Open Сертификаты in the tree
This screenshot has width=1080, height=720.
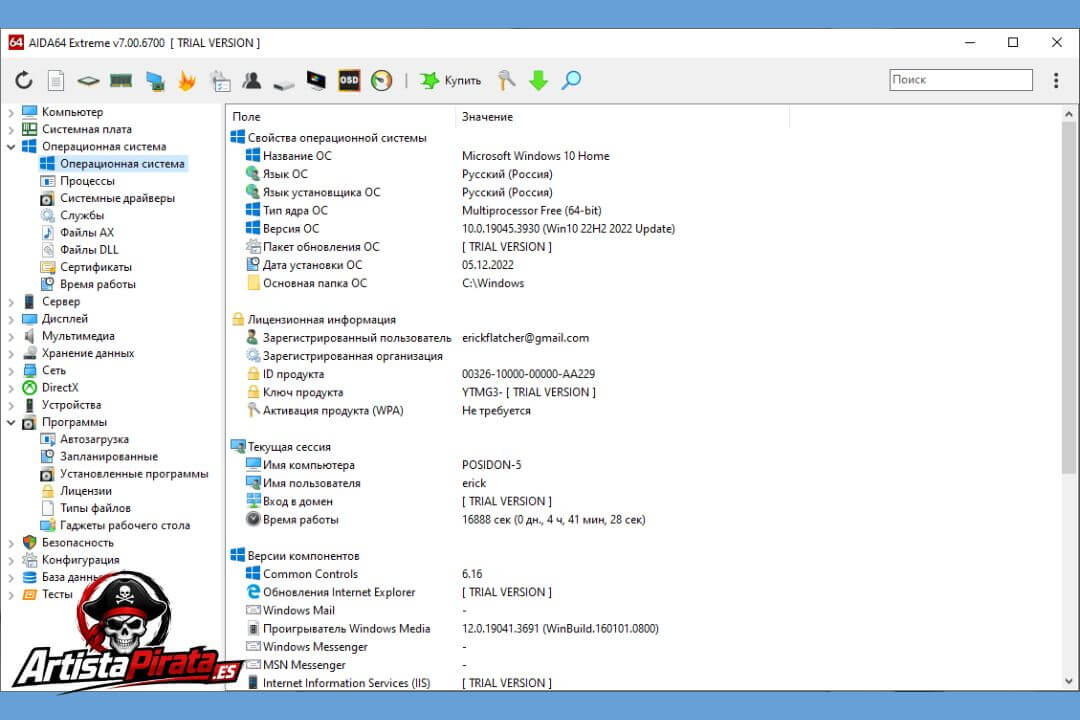click(x=95, y=267)
